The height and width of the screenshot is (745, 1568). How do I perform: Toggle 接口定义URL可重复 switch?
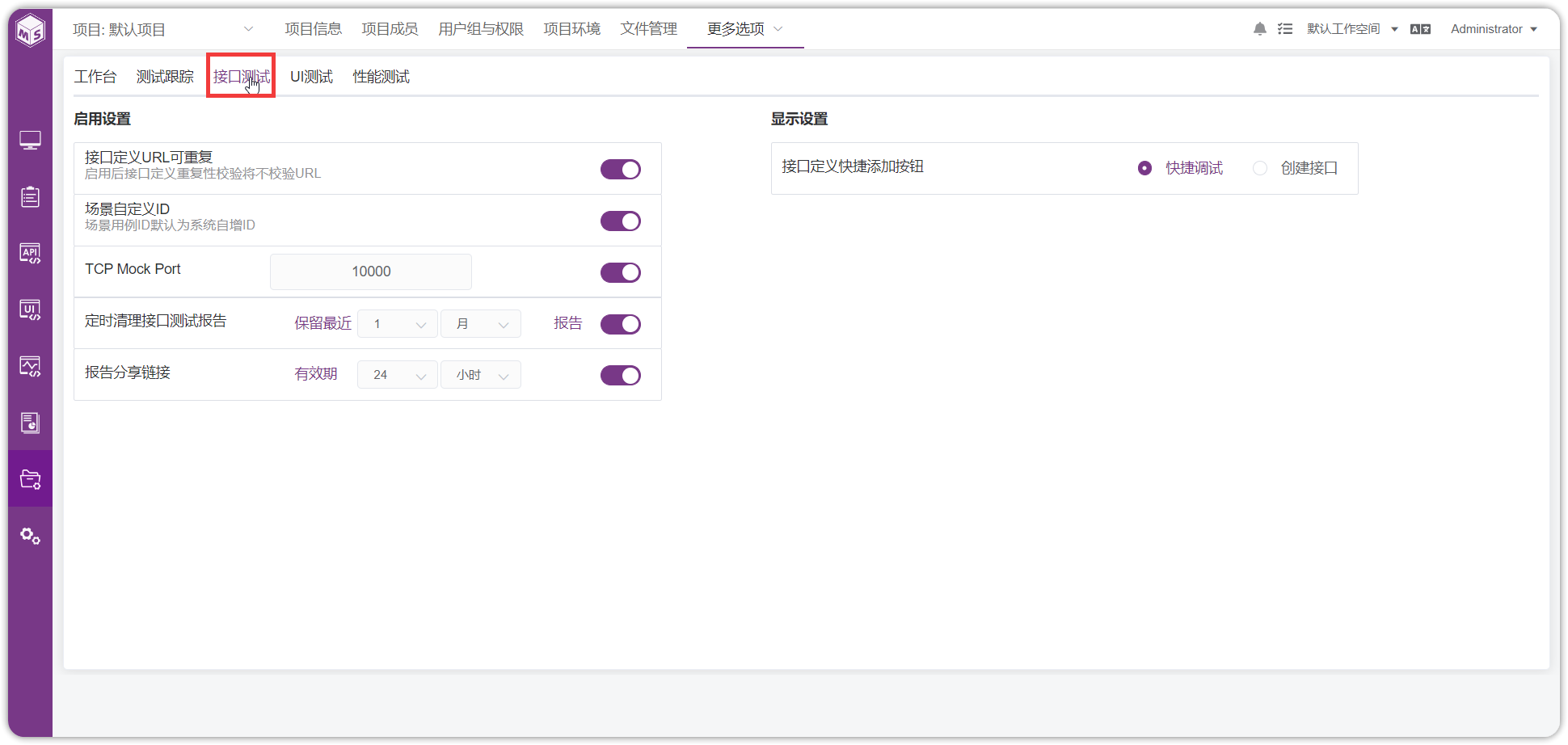pos(621,169)
